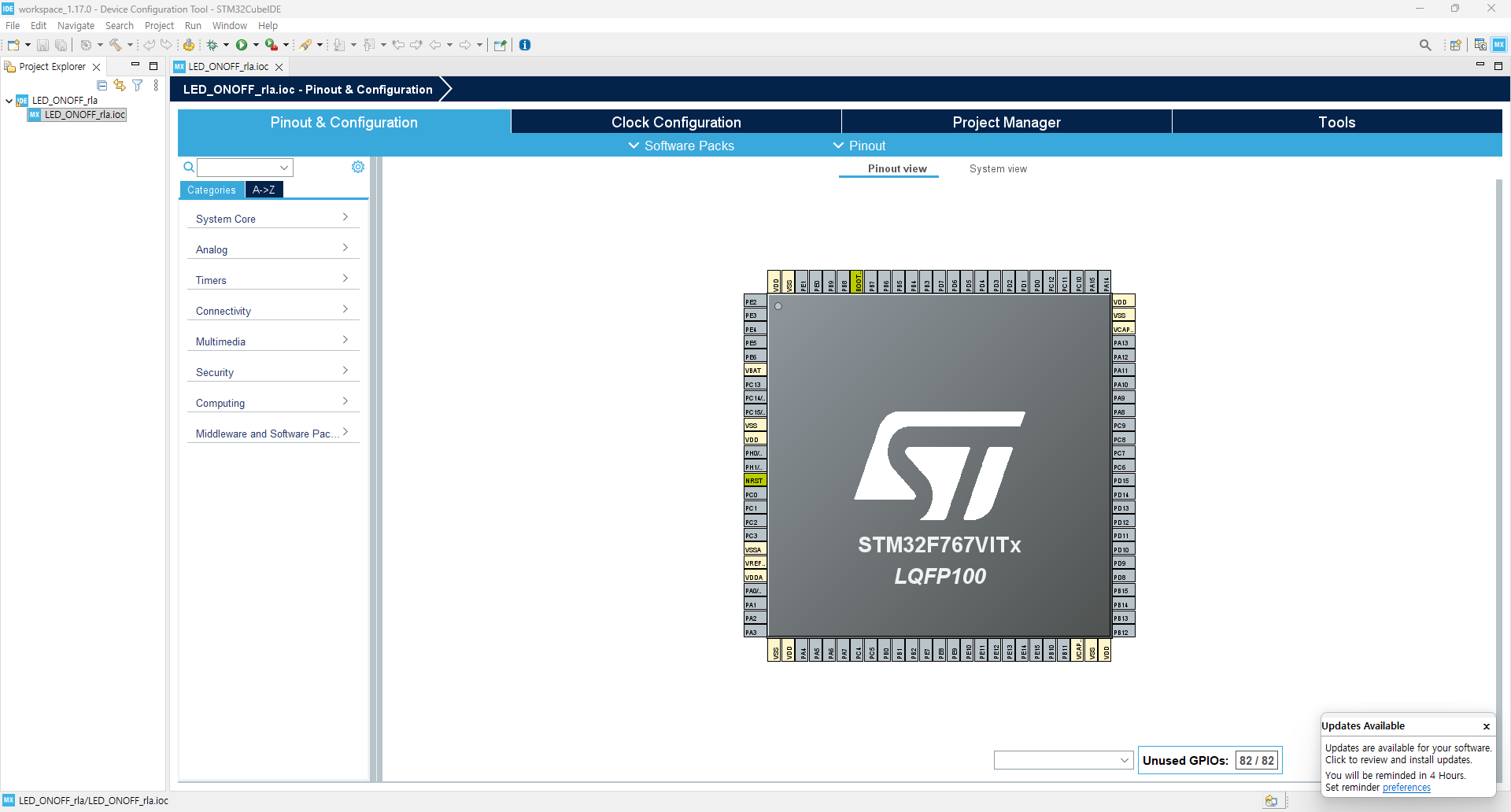Click the peripheral search input field
The image size is (1511, 812).
click(x=238, y=167)
